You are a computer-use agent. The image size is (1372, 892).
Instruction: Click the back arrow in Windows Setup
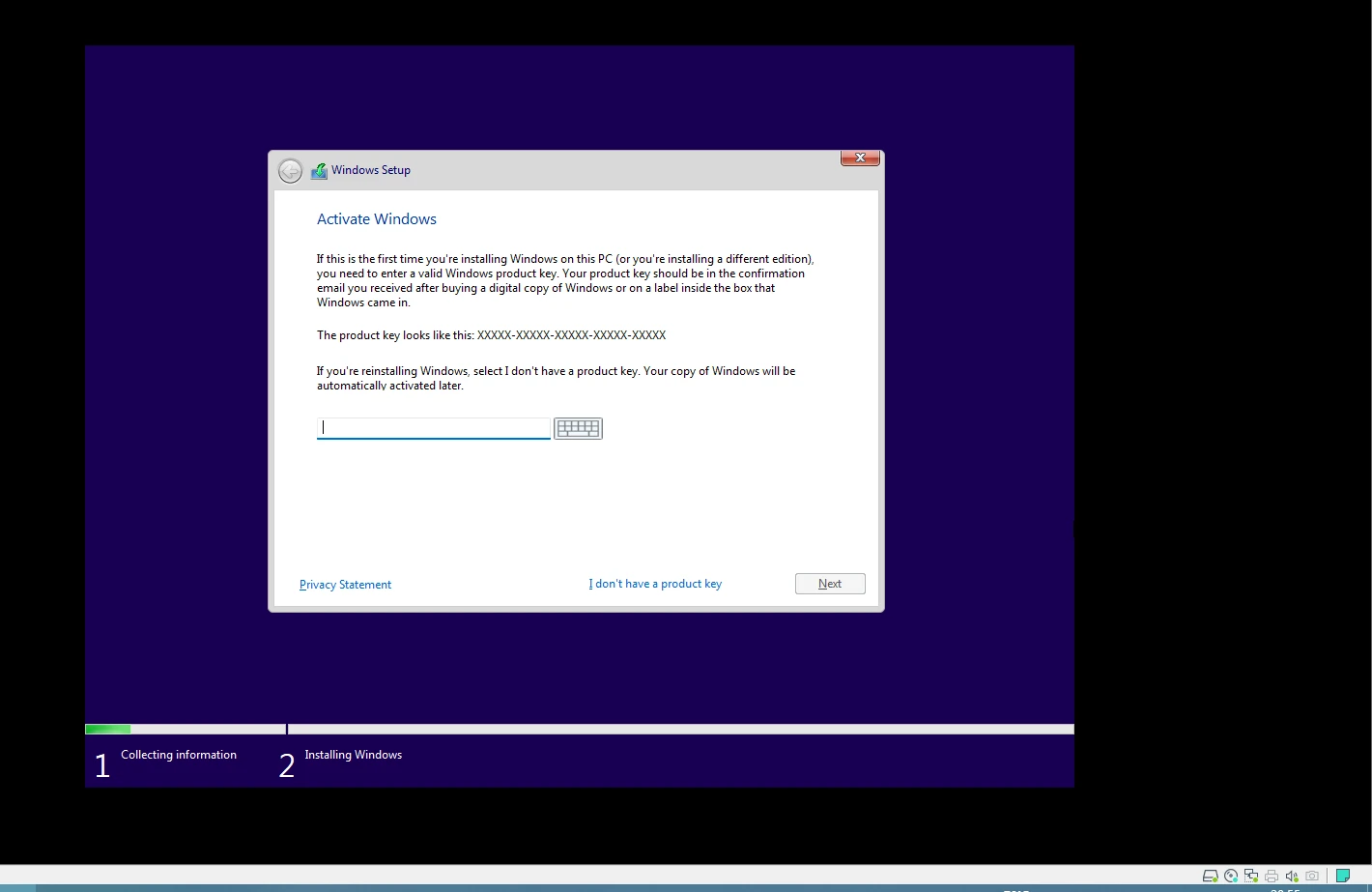pyautogui.click(x=290, y=171)
